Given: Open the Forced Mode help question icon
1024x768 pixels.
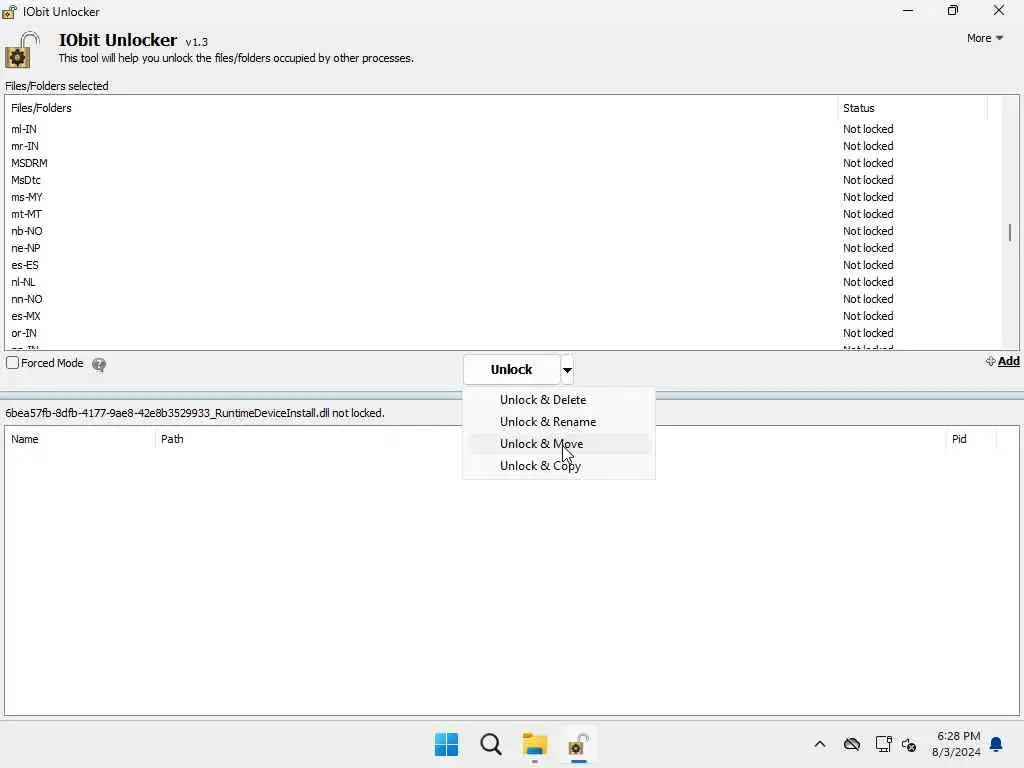Looking at the screenshot, I should click(x=99, y=364).
